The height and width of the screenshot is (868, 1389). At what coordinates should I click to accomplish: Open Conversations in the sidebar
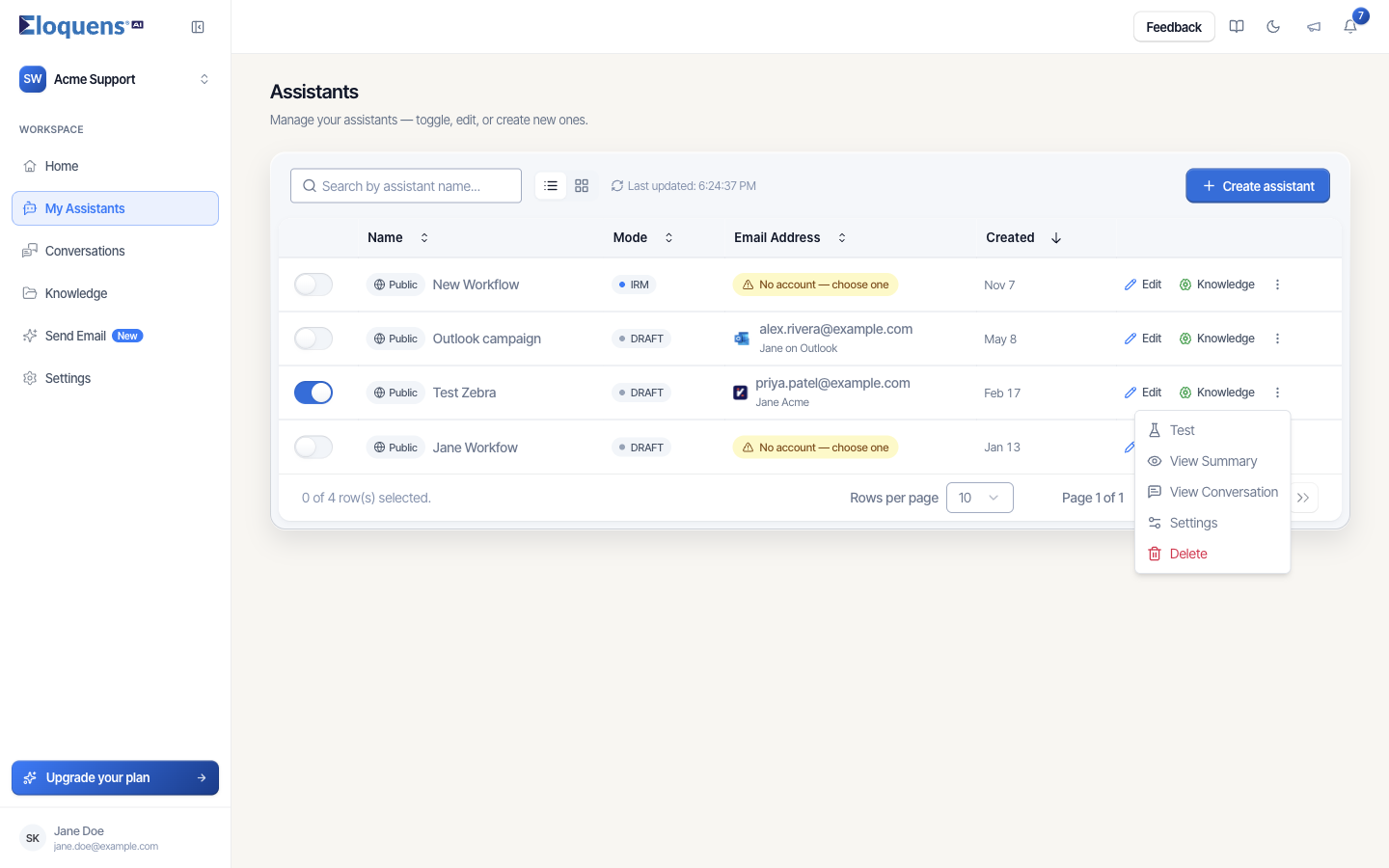tap(115, 251)
